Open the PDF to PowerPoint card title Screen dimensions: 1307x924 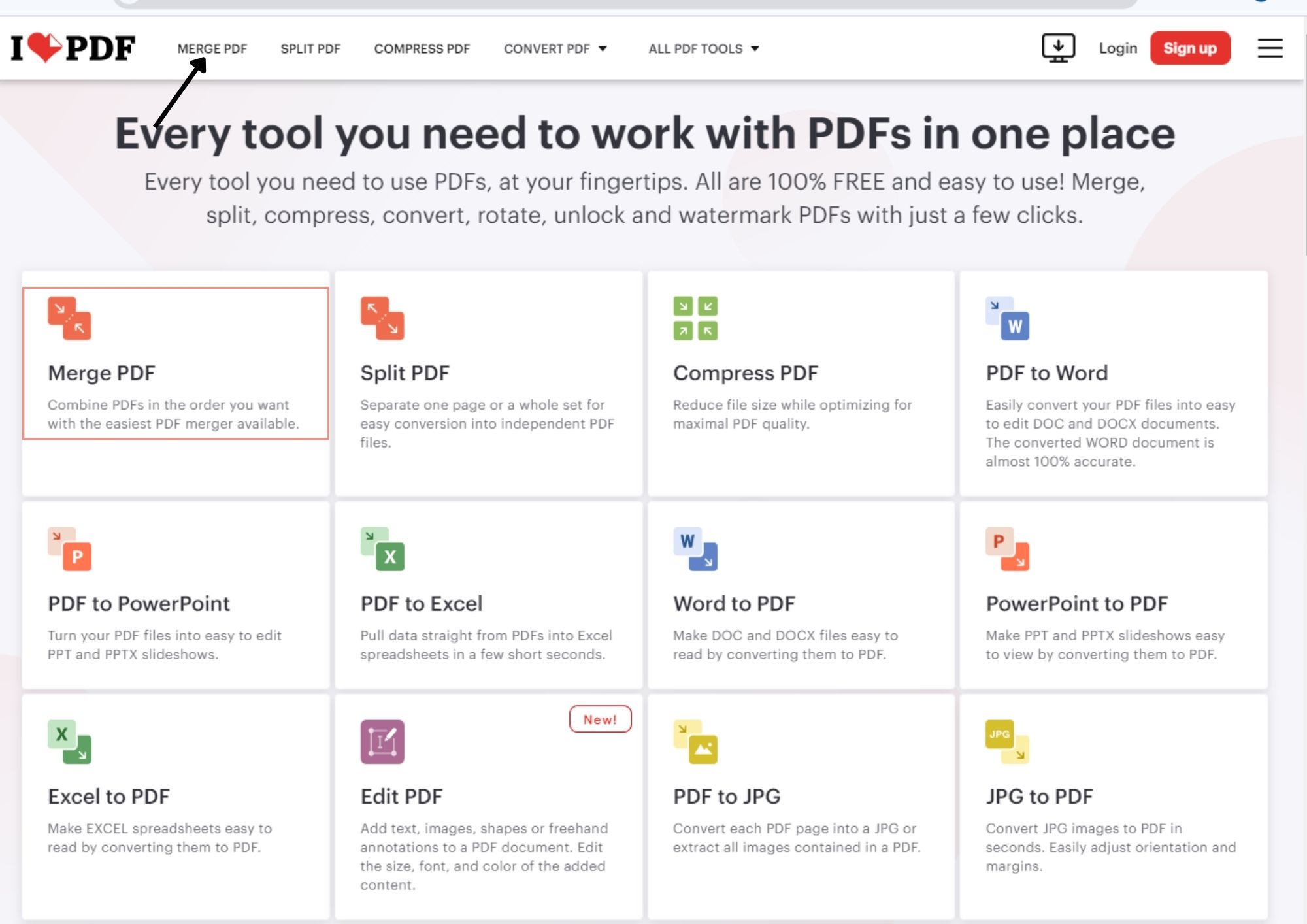(139, 604)
